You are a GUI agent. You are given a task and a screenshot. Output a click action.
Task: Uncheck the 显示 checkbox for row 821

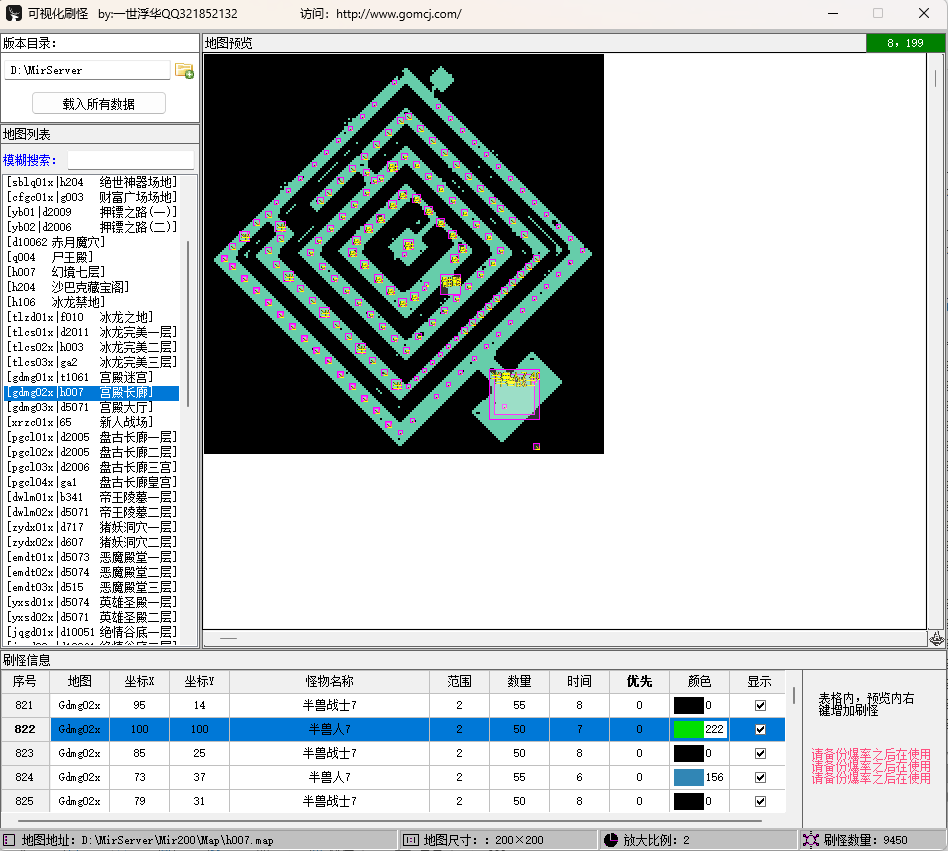pos(760,705)
